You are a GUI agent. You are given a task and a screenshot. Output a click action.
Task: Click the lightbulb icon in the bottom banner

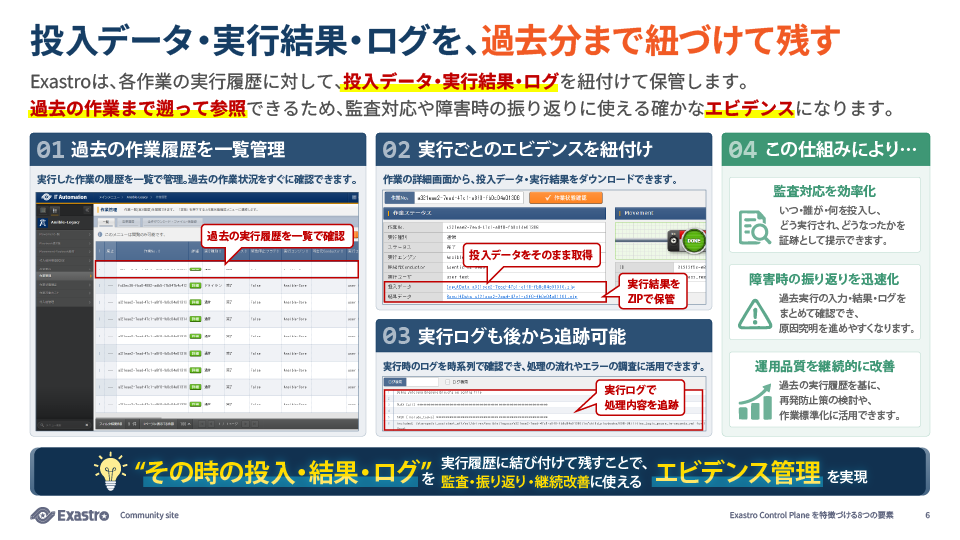tap(110, 471)
